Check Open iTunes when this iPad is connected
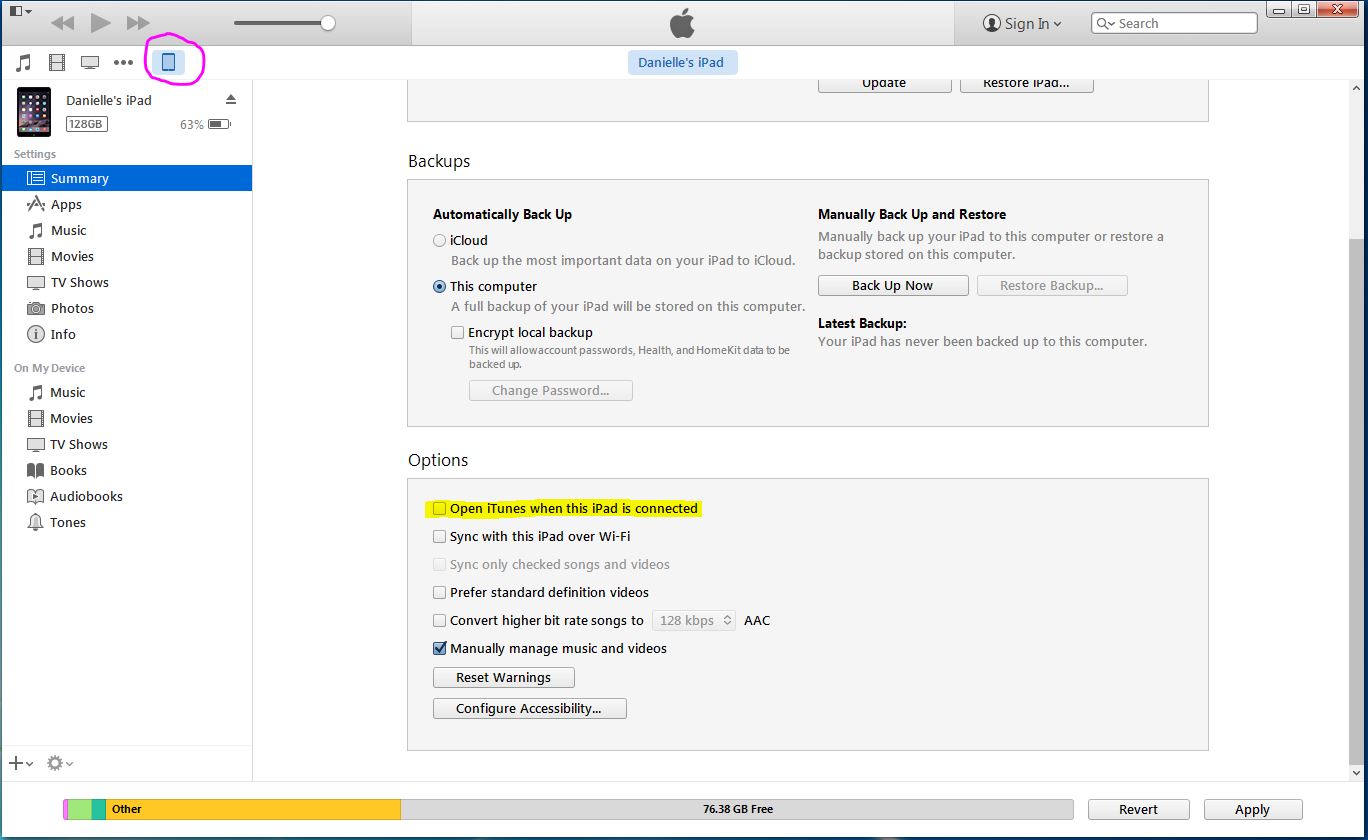This screenshot has height=840, width=1368. pos(439,508)
